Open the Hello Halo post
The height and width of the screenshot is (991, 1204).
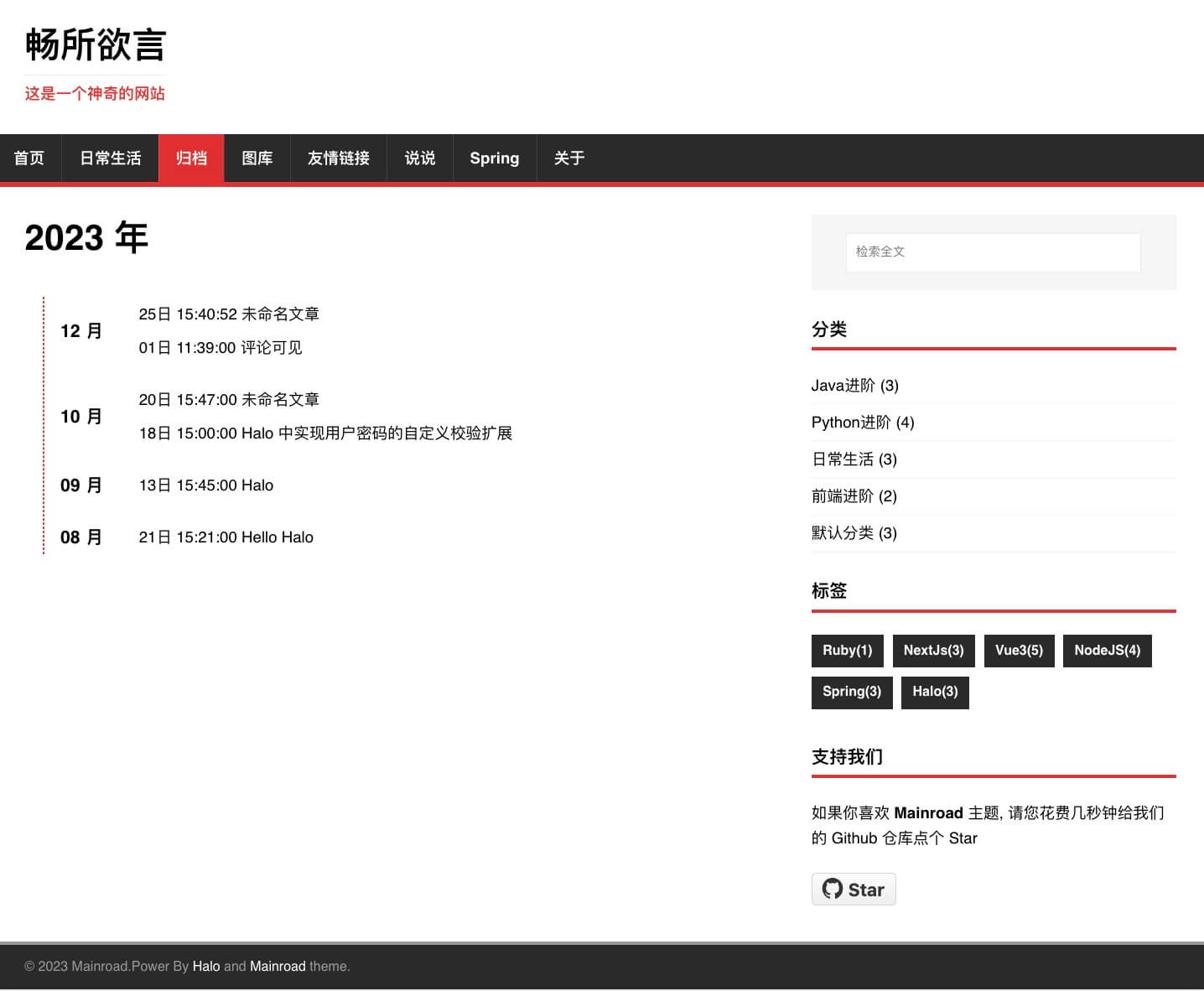[x=277, y=537]
